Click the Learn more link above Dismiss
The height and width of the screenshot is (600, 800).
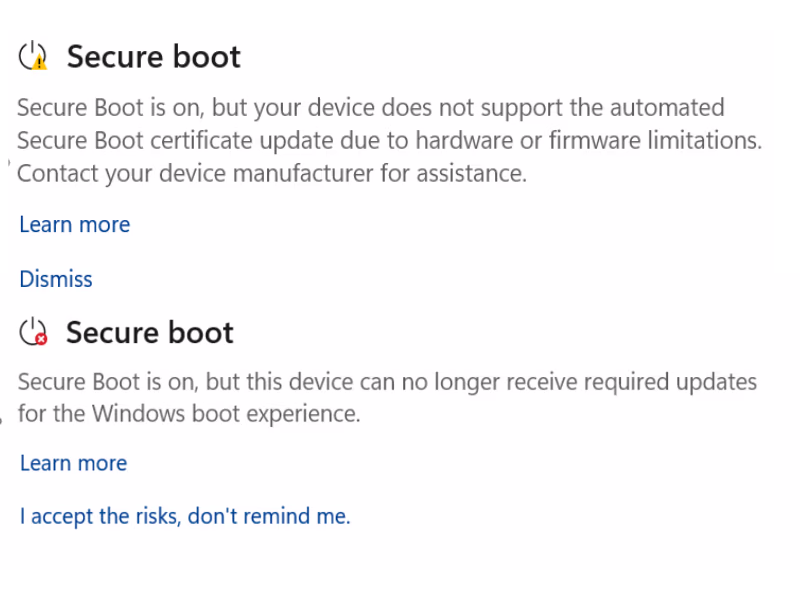click(x=74, y=224)
